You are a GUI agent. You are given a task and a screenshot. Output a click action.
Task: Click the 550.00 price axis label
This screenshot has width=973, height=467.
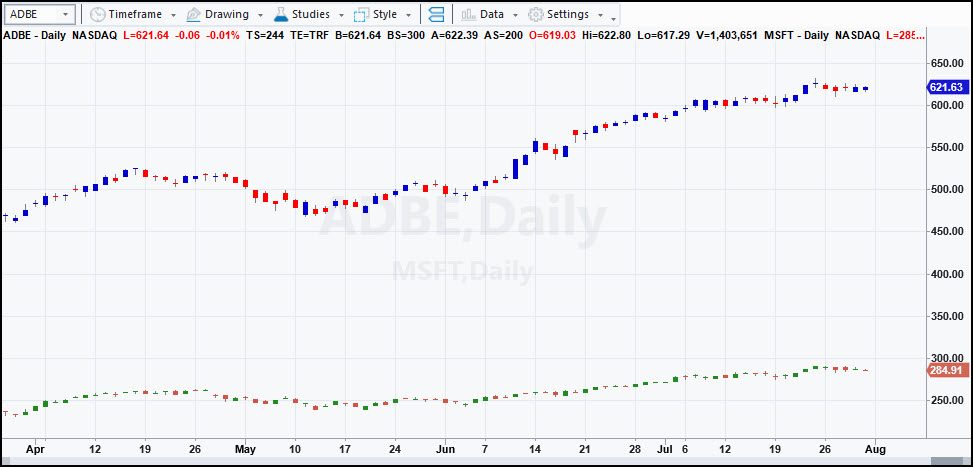click(946, 148)
